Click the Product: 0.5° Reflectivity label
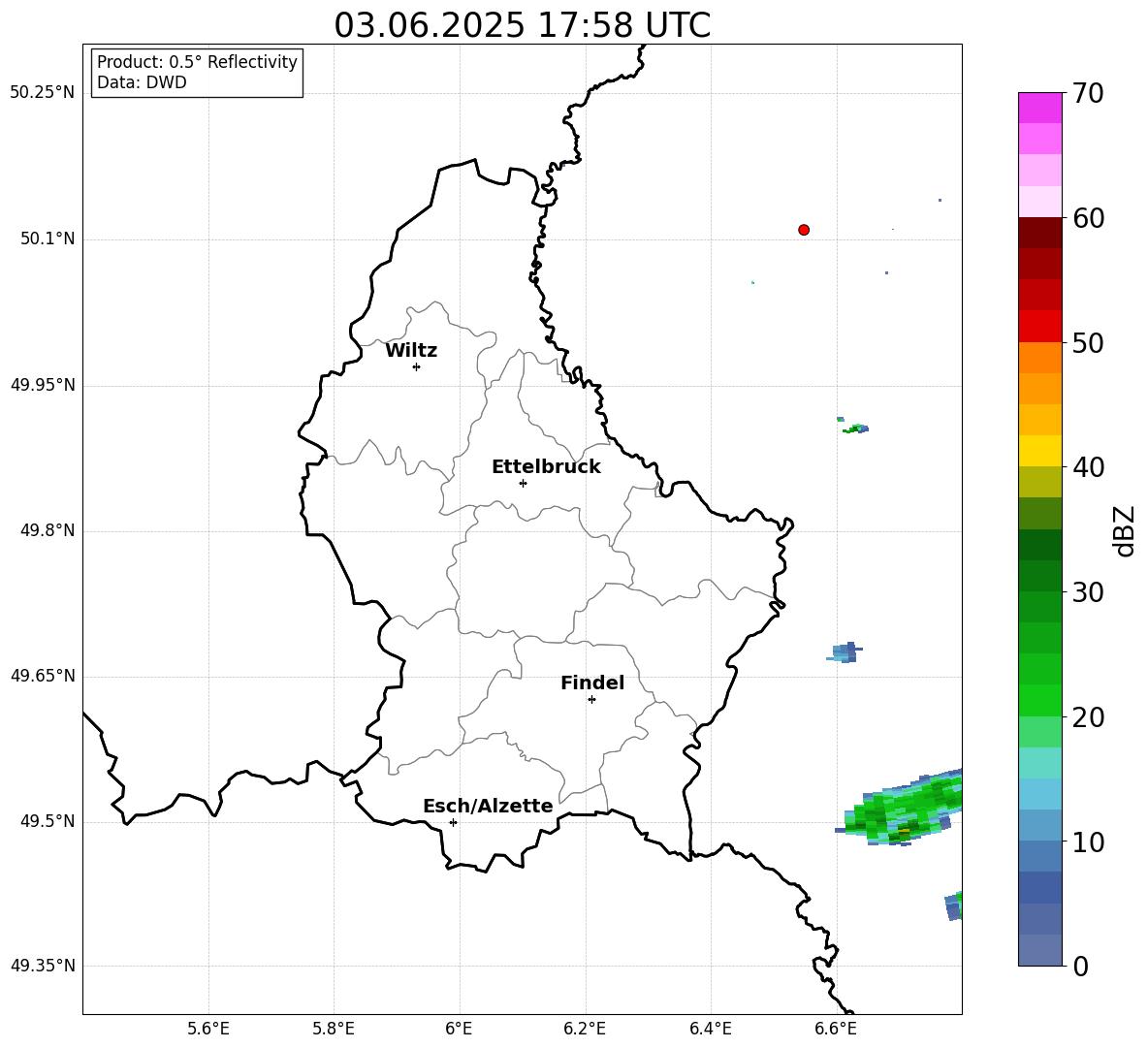The image size is (1148, 1048). tap(197, 61)
